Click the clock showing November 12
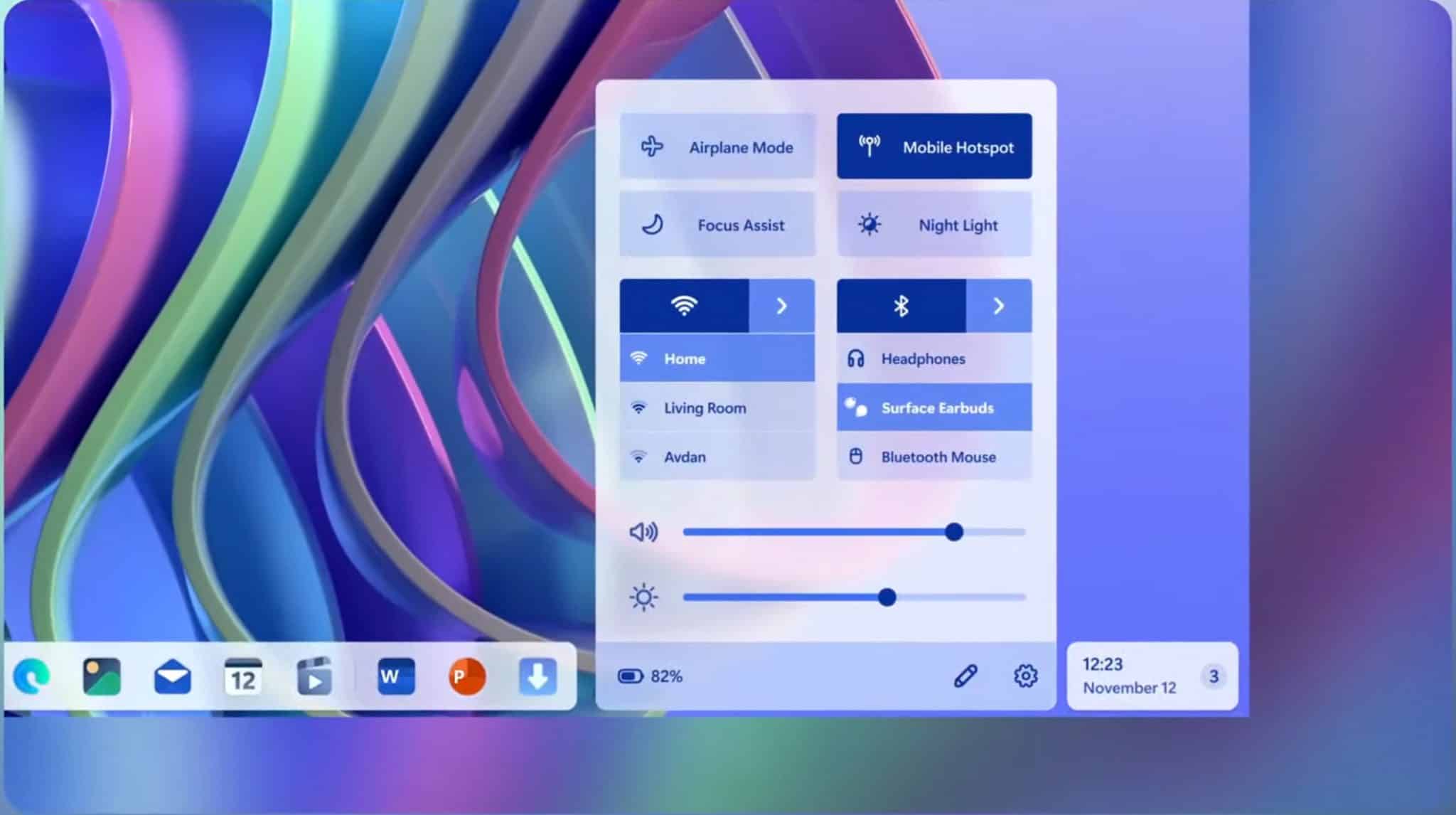 (x=1129, y=676)
